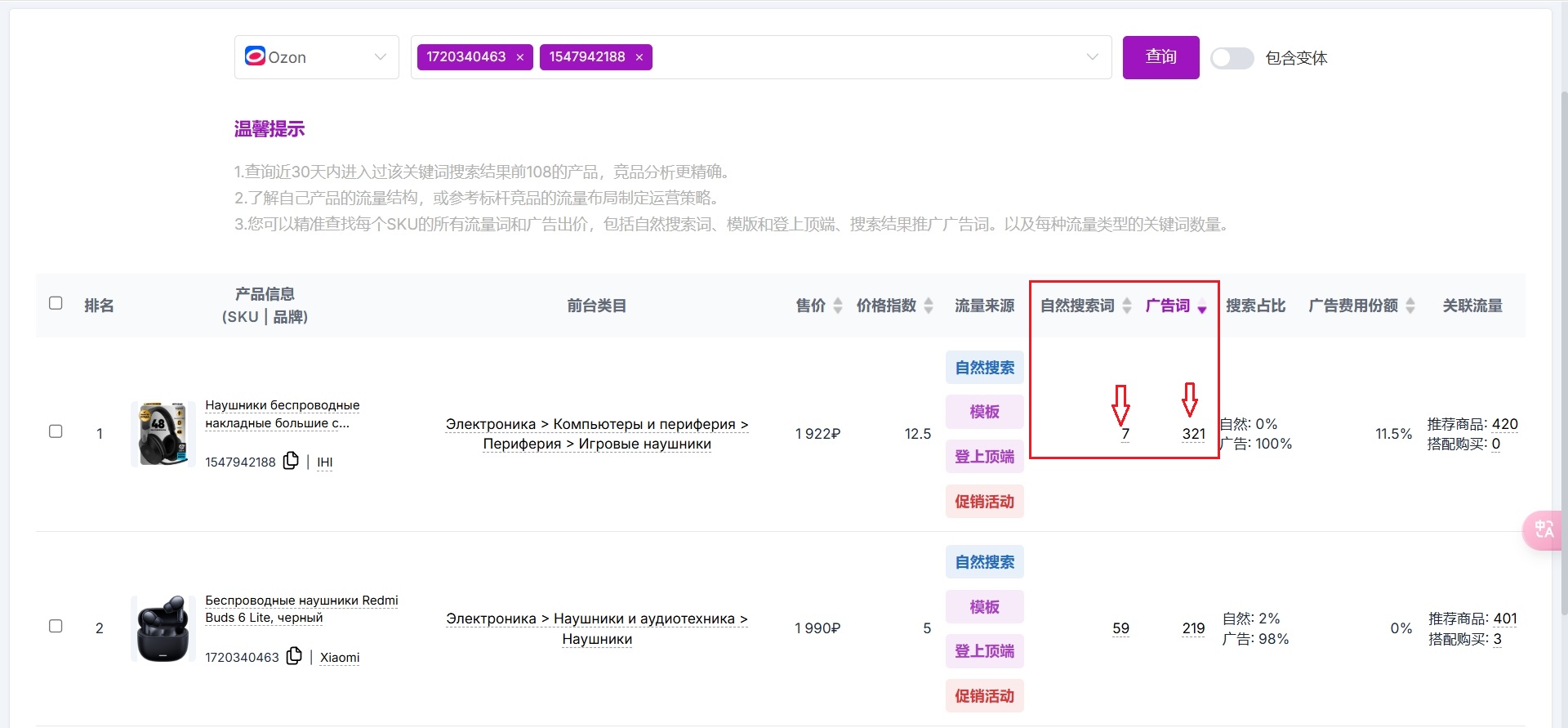Open 搭配购买 count 3
This screenshot has height=728, width=1568.
pos(1498,639)
